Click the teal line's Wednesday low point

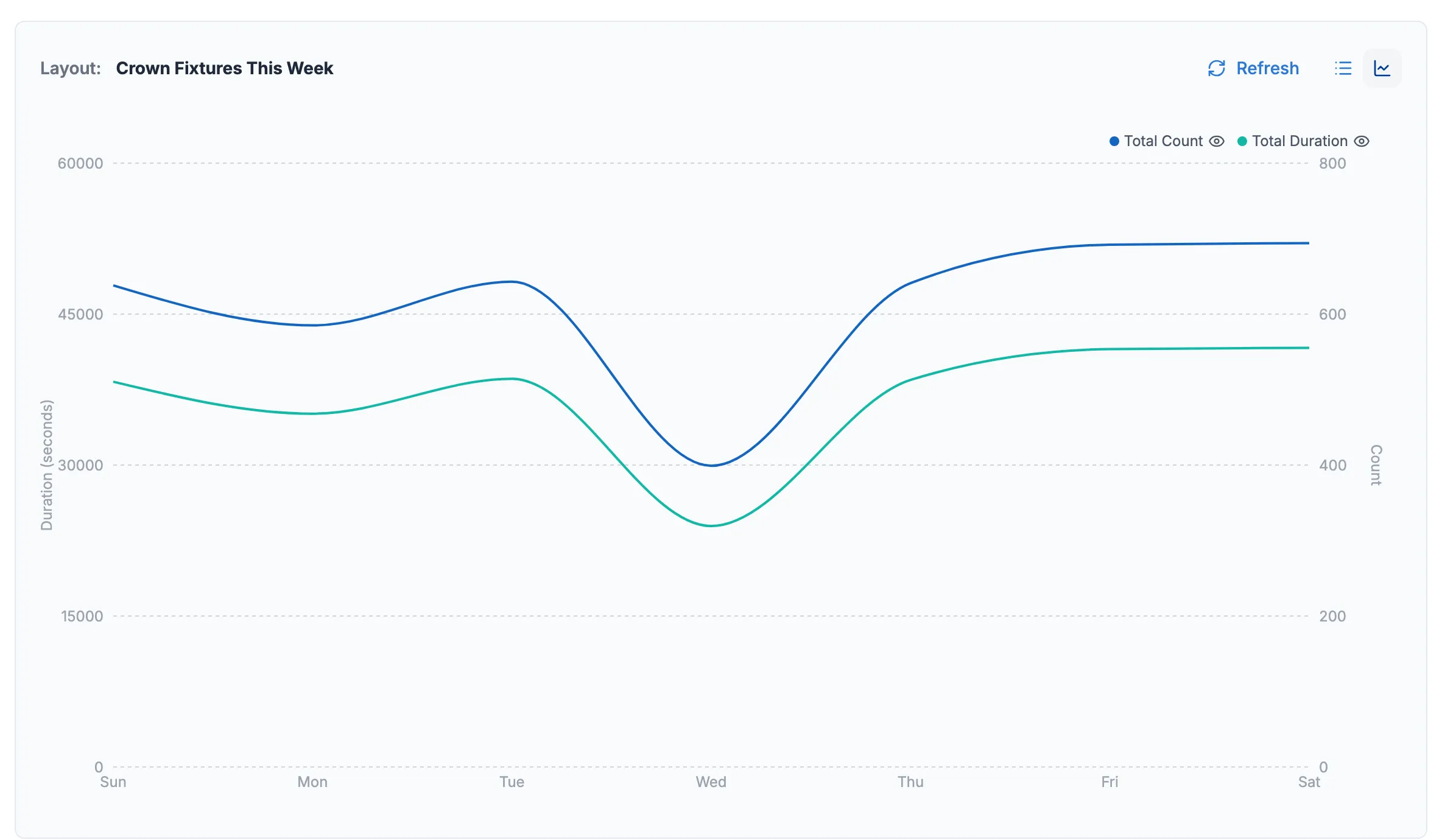point(711,526)
